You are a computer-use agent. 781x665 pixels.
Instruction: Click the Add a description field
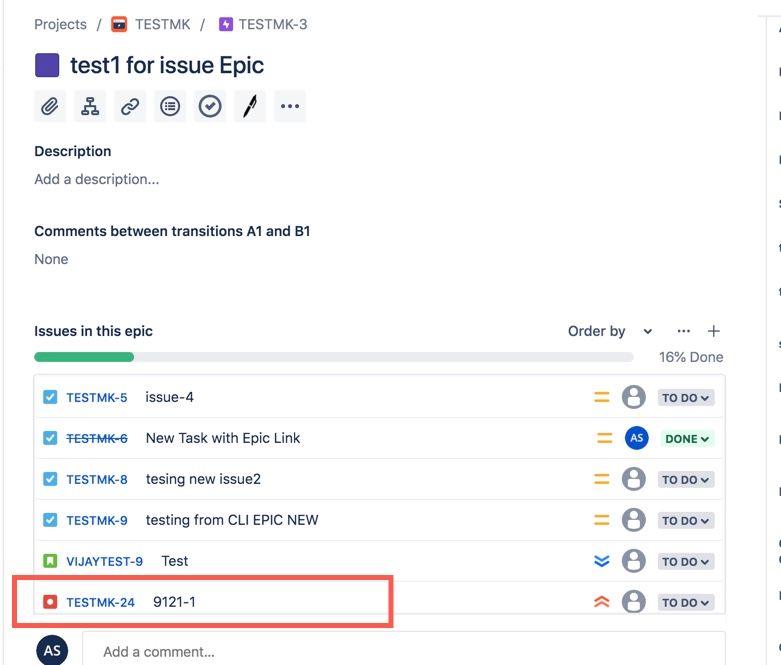click(x=97, y=179)
